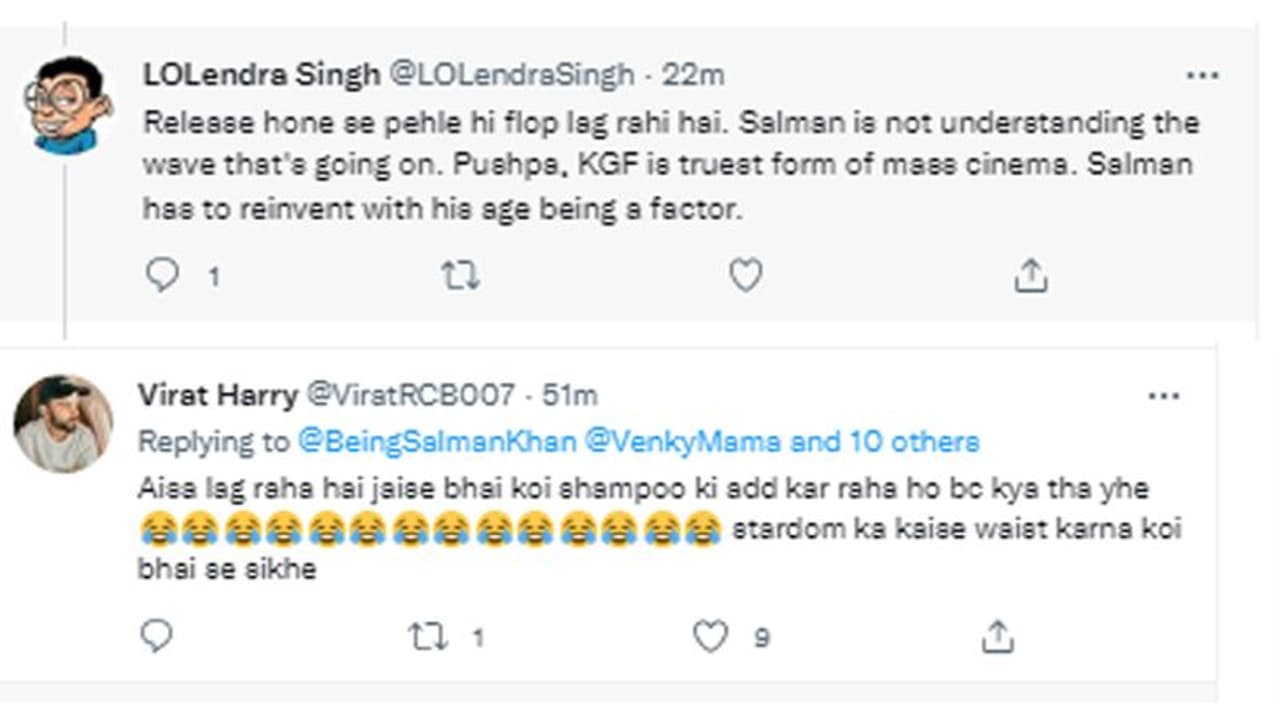Click the Virat Harry display name

(x=217, y=395)
